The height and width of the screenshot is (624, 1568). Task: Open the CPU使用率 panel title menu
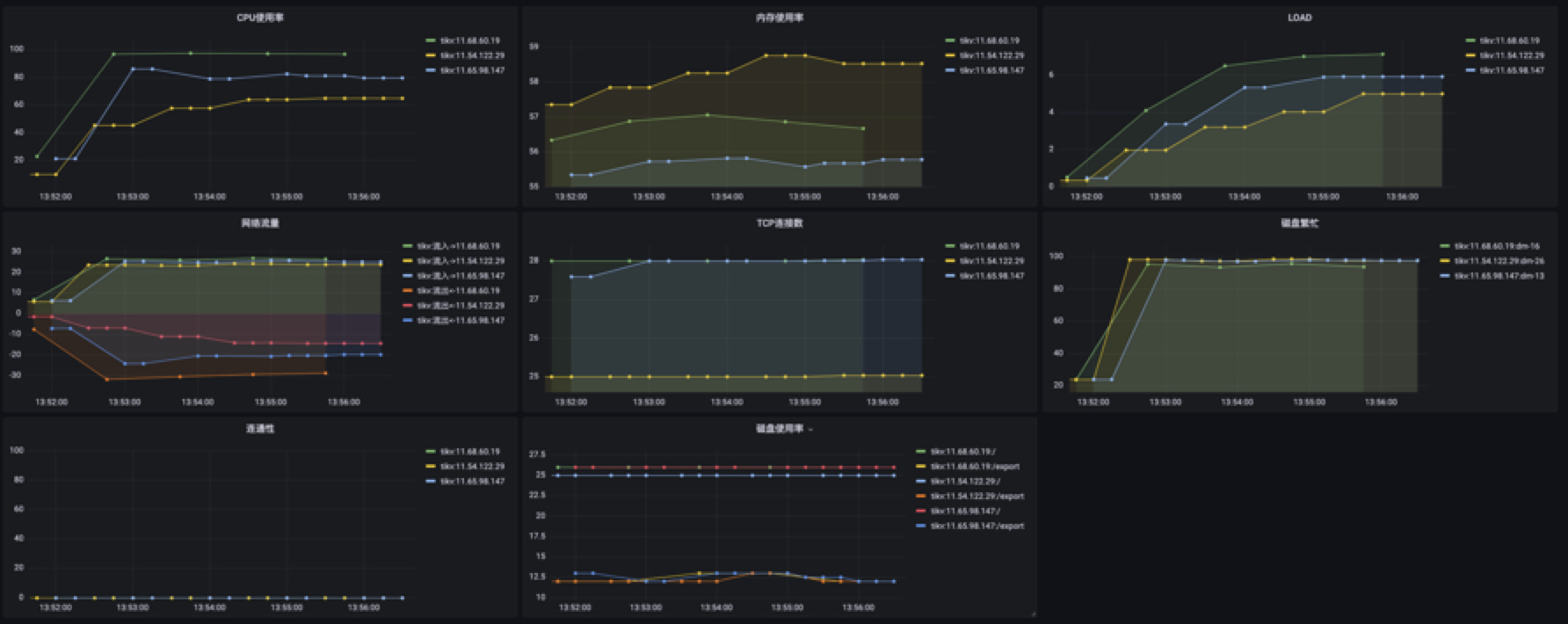(x=260, y=18)
